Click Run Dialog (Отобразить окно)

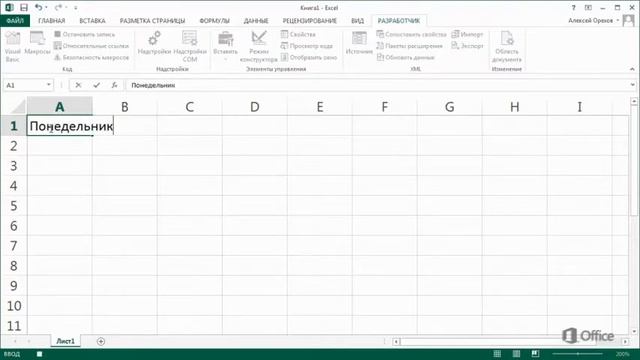pos(309,58)
